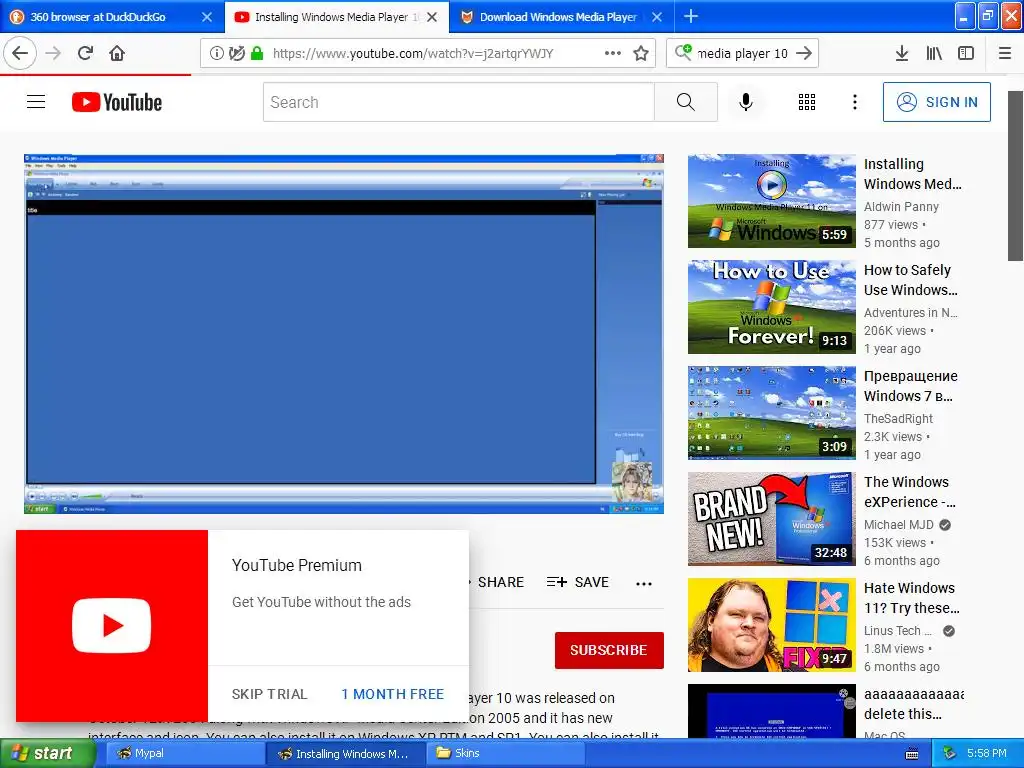Open the 3:09 Windows 7 desktop thumbnail
Viewport: 1024px width, 768px height.
(772, 413)
